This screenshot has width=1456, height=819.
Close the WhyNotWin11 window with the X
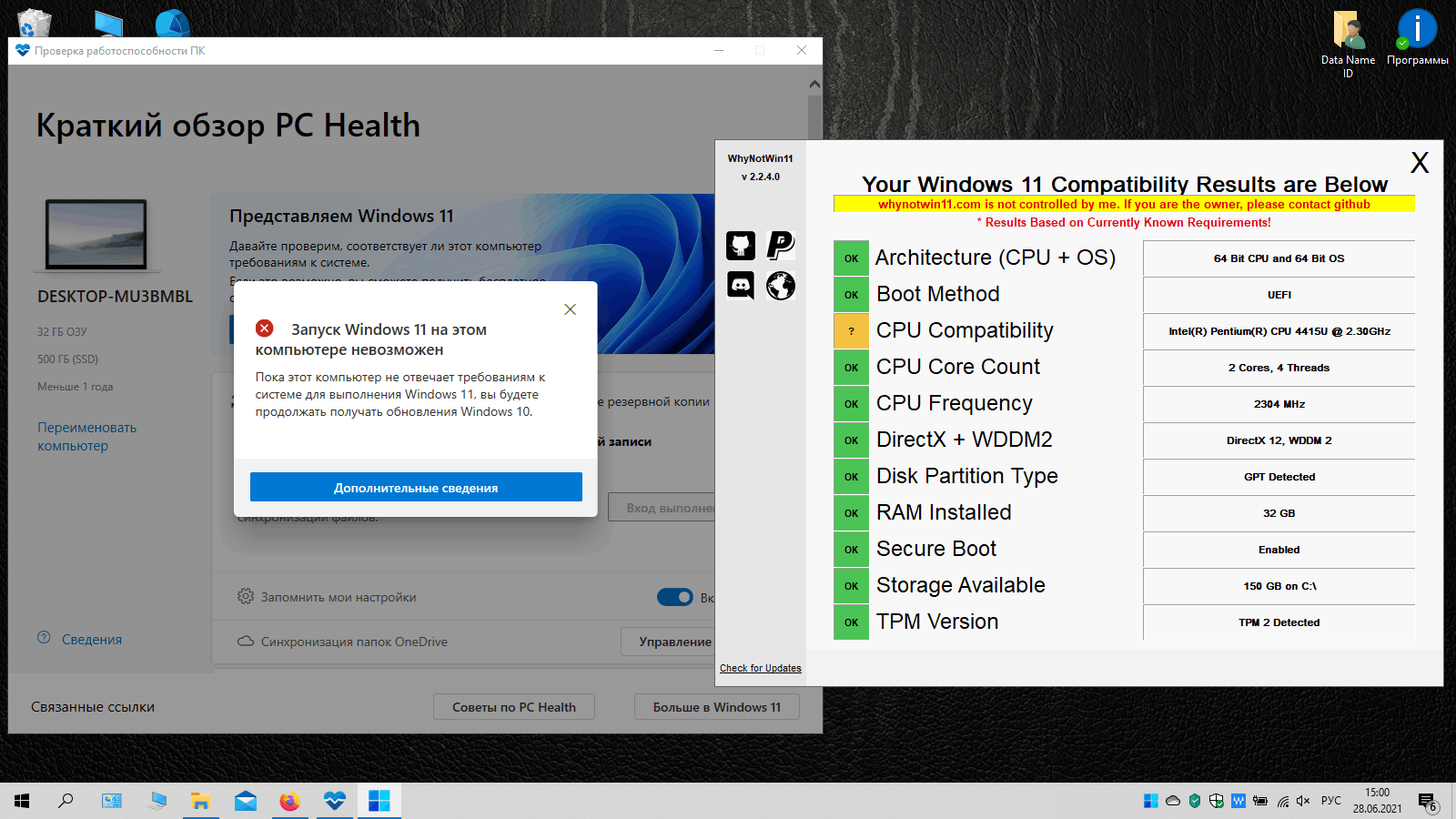pos(1420,163)
